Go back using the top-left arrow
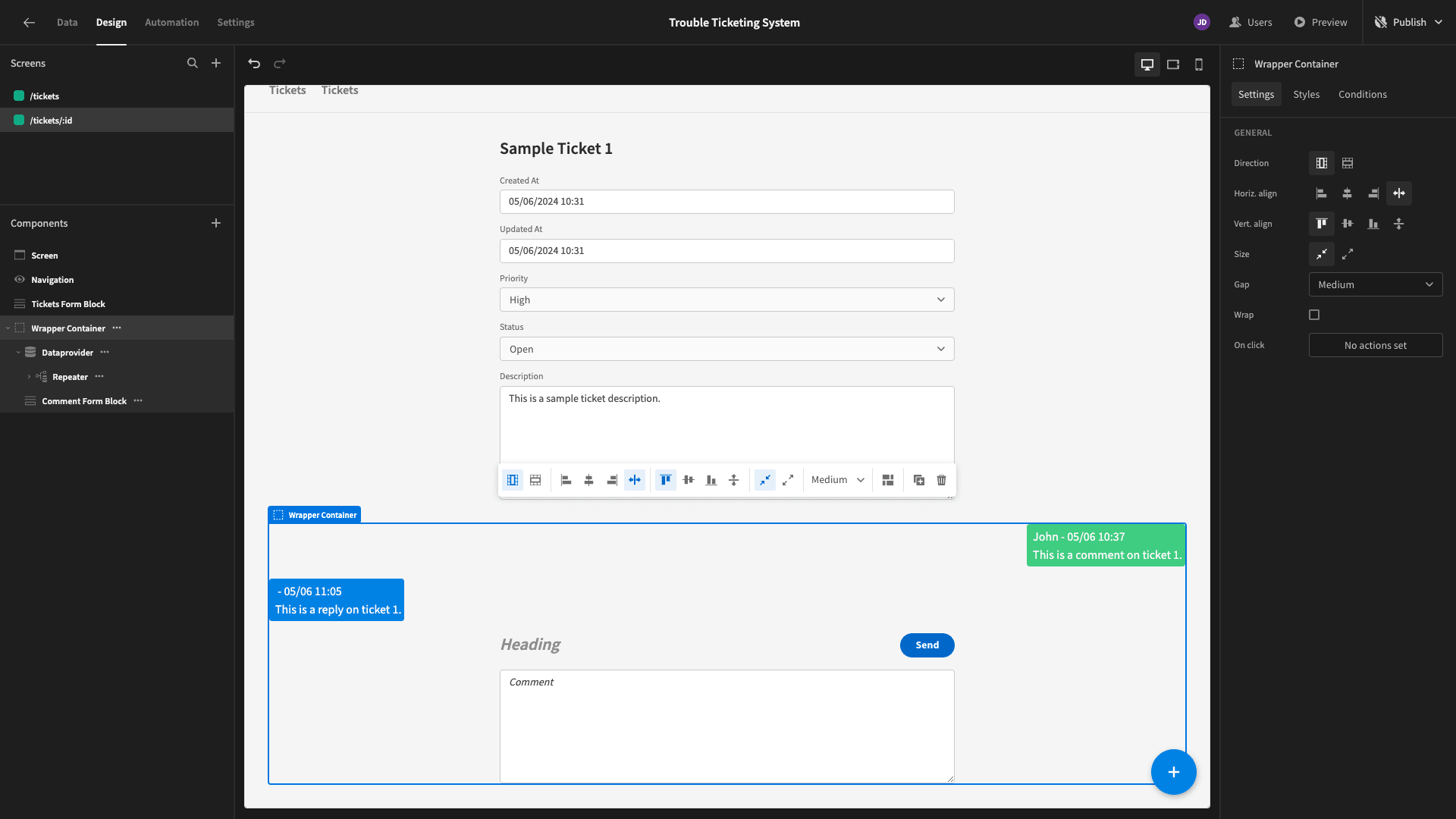The image size is (1456, 819). (x=29, y=23)
